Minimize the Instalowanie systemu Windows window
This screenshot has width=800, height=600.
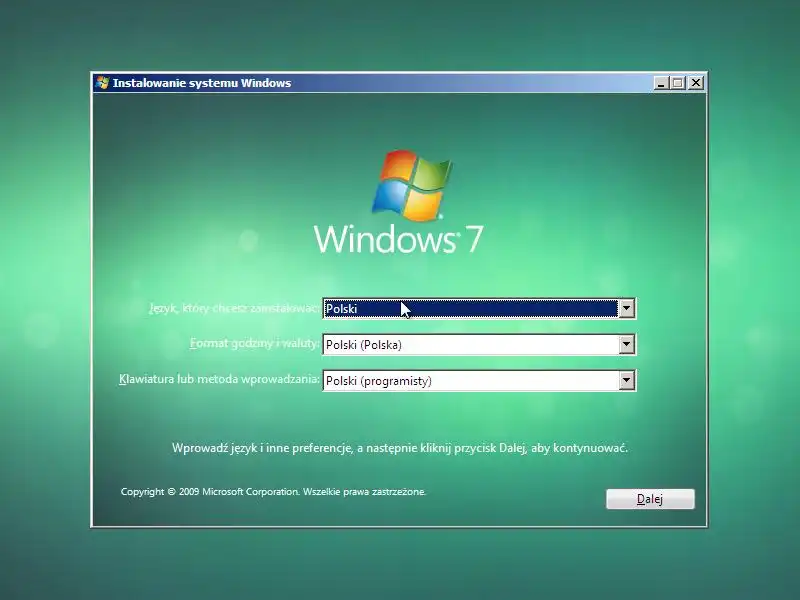coord(661,83)
